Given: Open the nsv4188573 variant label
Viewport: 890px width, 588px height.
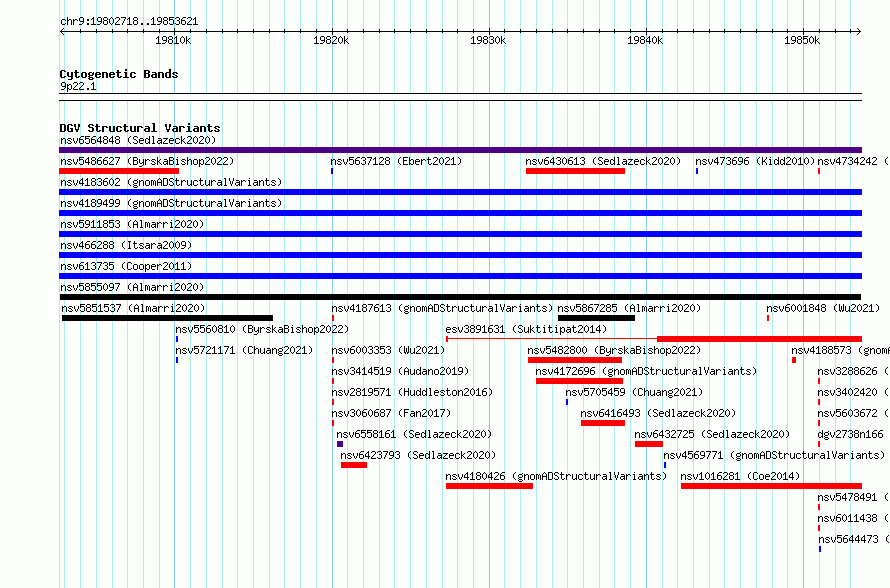Looking at the screenshot, I should tap(840, 350).
